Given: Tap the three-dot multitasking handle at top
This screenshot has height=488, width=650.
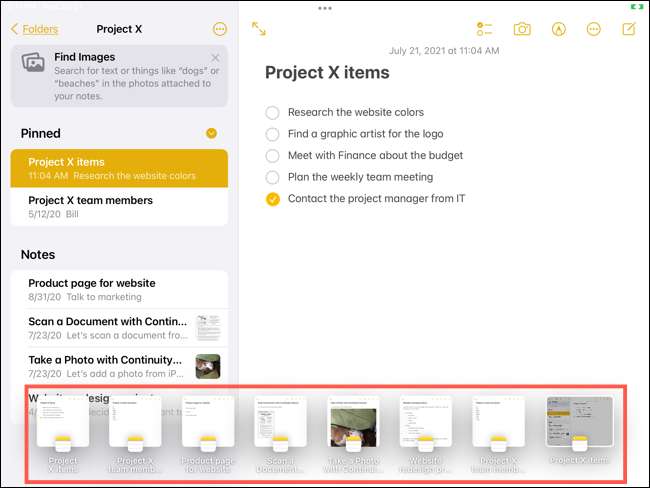Looking at the screenshot, I should tap(324, 8).
